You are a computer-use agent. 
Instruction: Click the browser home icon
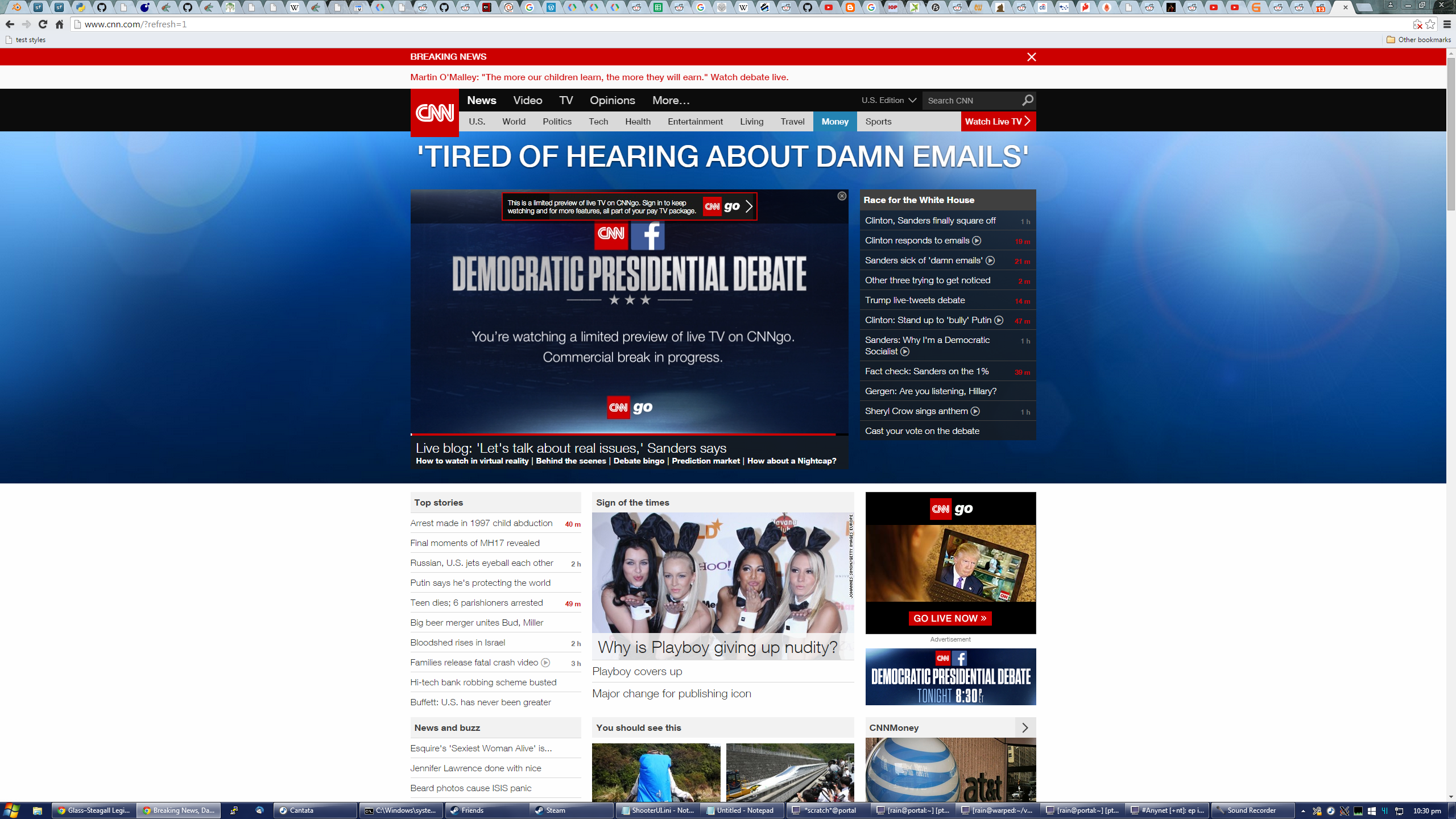(59, 24)
